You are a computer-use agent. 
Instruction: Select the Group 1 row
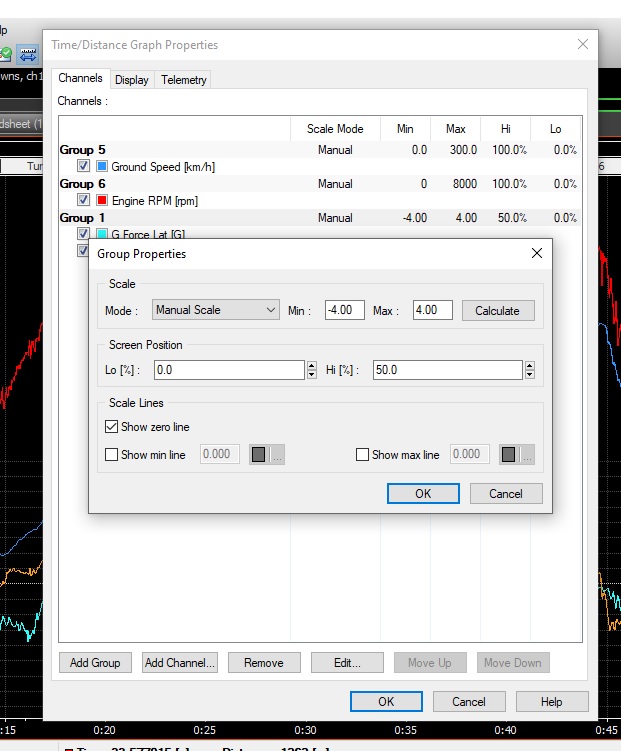[x=320, y=217]
